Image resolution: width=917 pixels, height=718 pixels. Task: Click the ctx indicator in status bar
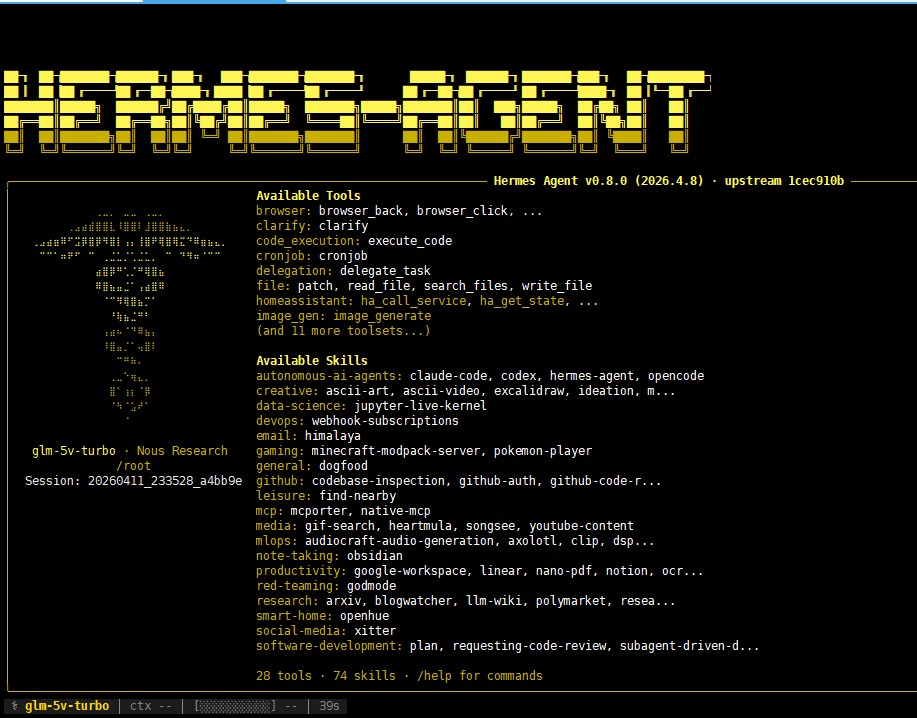(150, 706)
